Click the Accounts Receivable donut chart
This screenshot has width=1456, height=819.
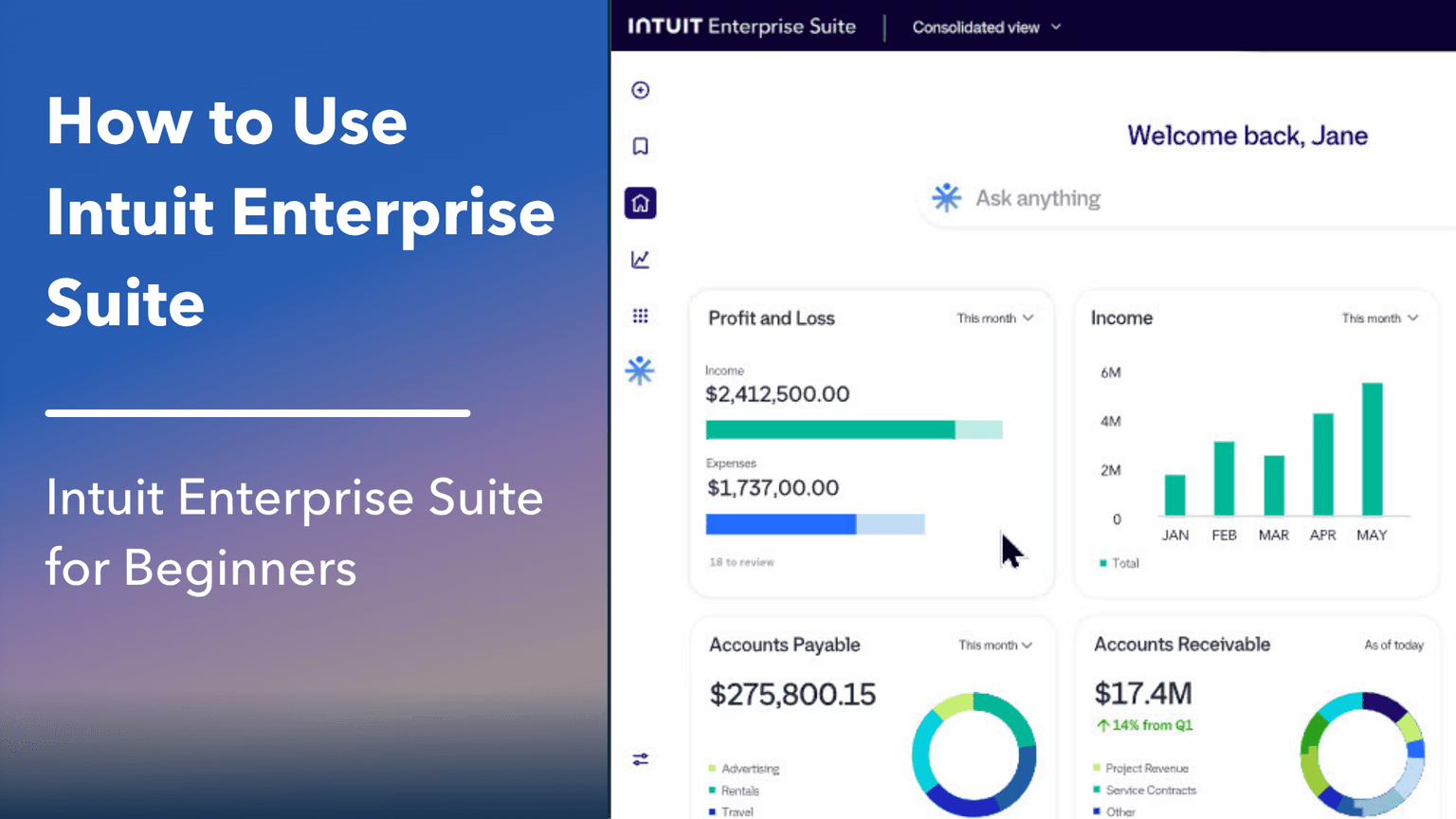point(1363,755)
